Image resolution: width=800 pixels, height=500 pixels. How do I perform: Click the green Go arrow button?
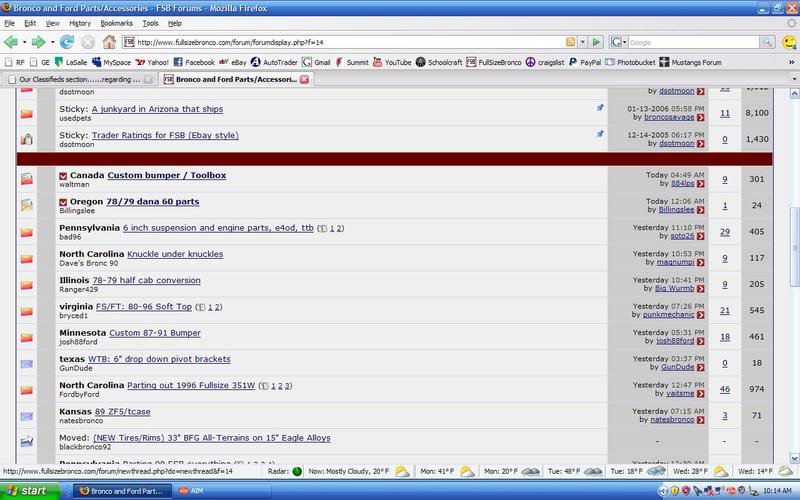pyautogui.click(x=596, y=42)
